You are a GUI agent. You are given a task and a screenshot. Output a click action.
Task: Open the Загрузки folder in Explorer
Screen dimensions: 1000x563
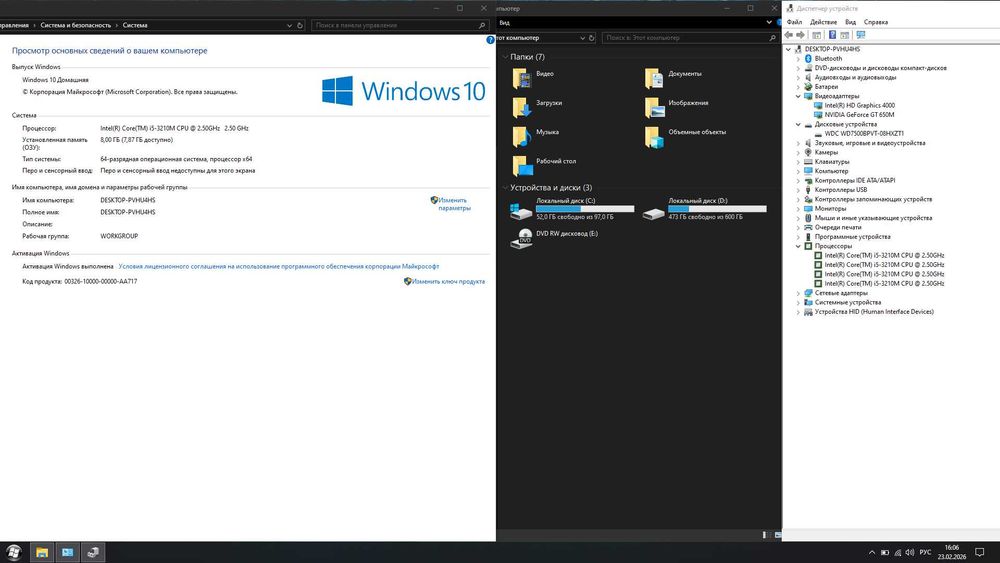click(537, 107)
